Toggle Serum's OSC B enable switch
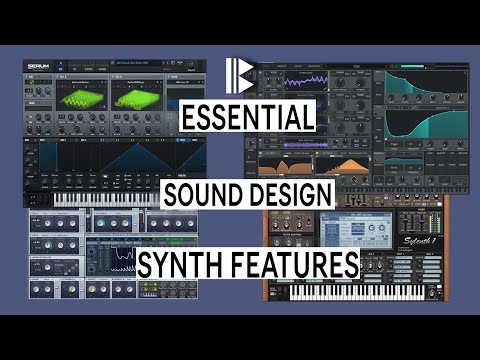480x360 pixels. tap(114, 77)
